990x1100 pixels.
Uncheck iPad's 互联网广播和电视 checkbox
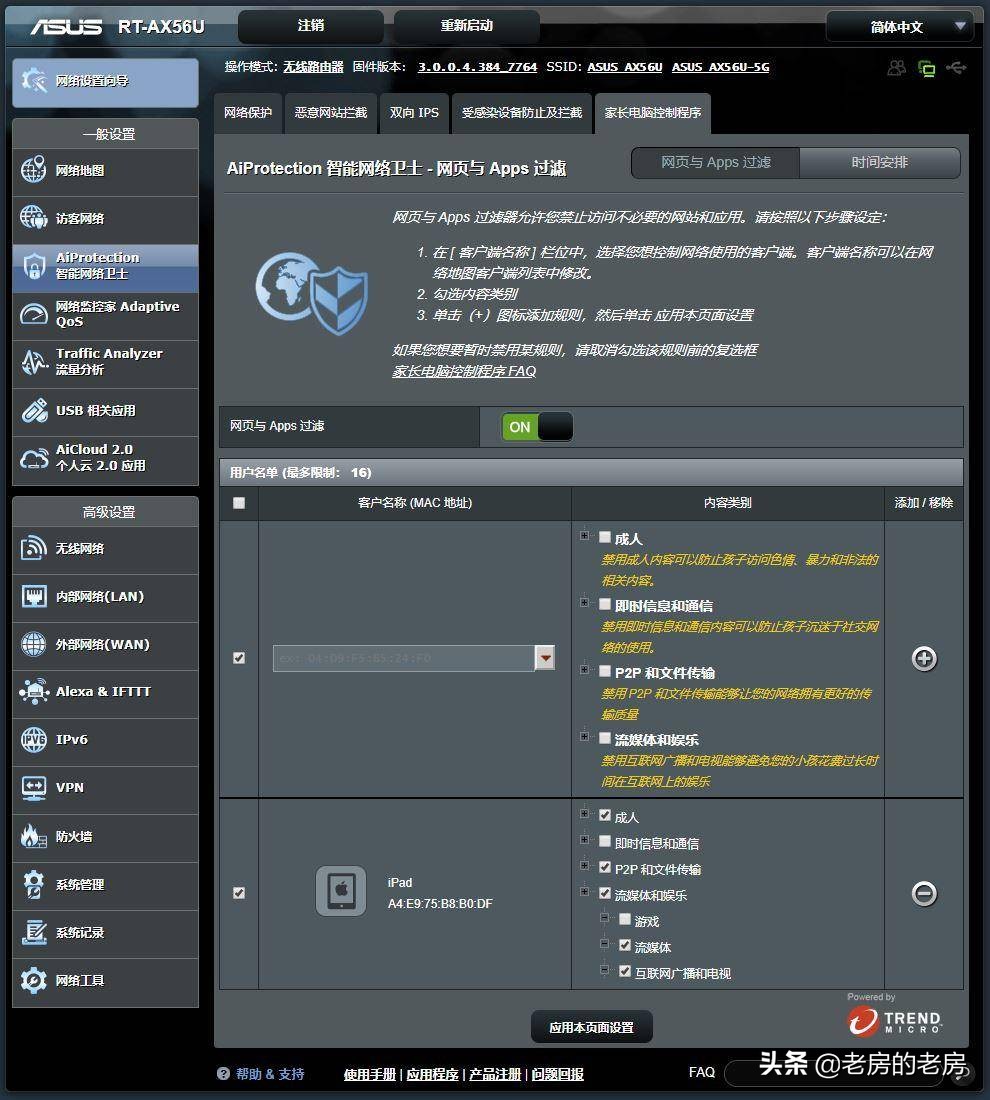[x=625, y=972]
